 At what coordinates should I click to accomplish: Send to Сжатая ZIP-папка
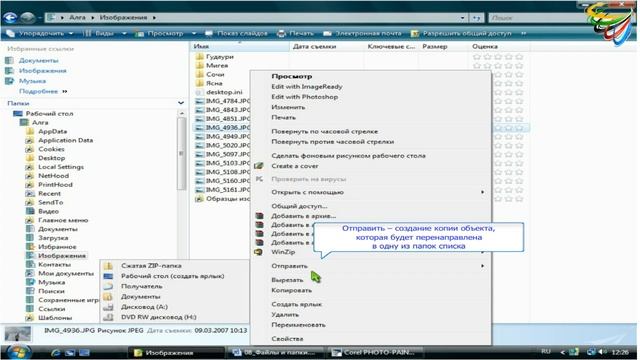click(x=151, y=266)
